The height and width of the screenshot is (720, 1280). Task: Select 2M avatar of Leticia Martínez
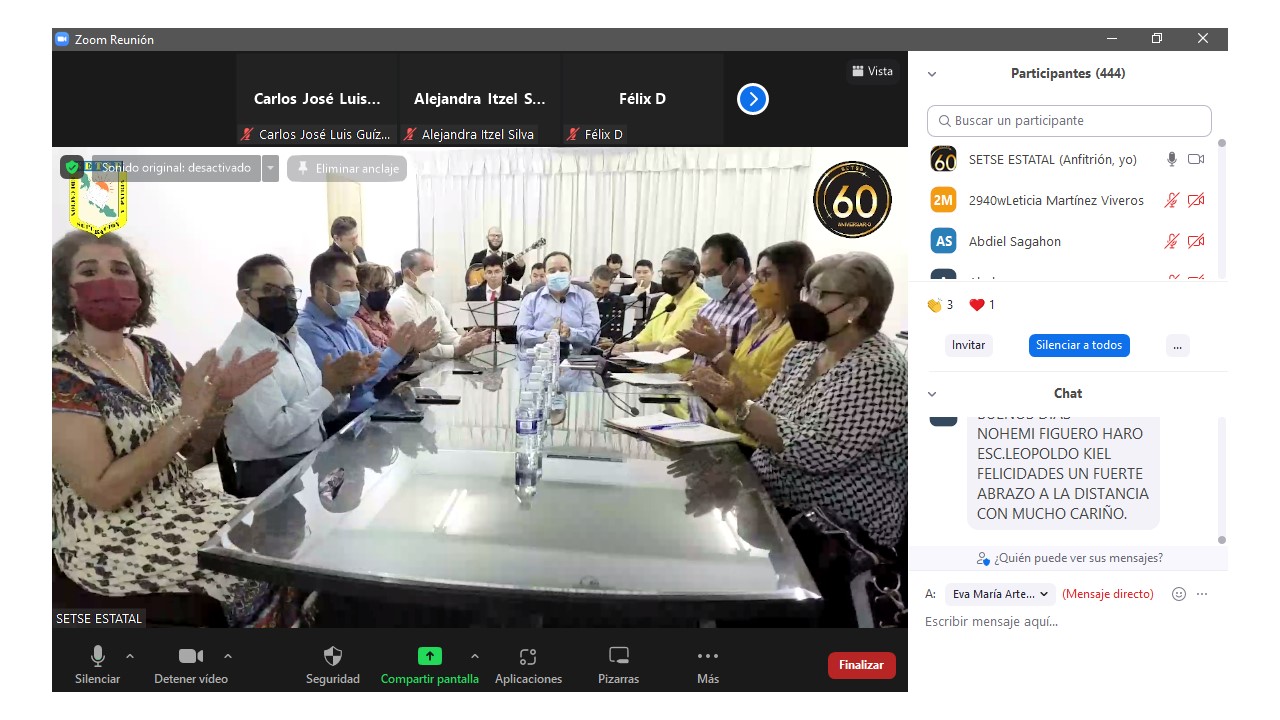pyautogui.click(x=943, y=200)
